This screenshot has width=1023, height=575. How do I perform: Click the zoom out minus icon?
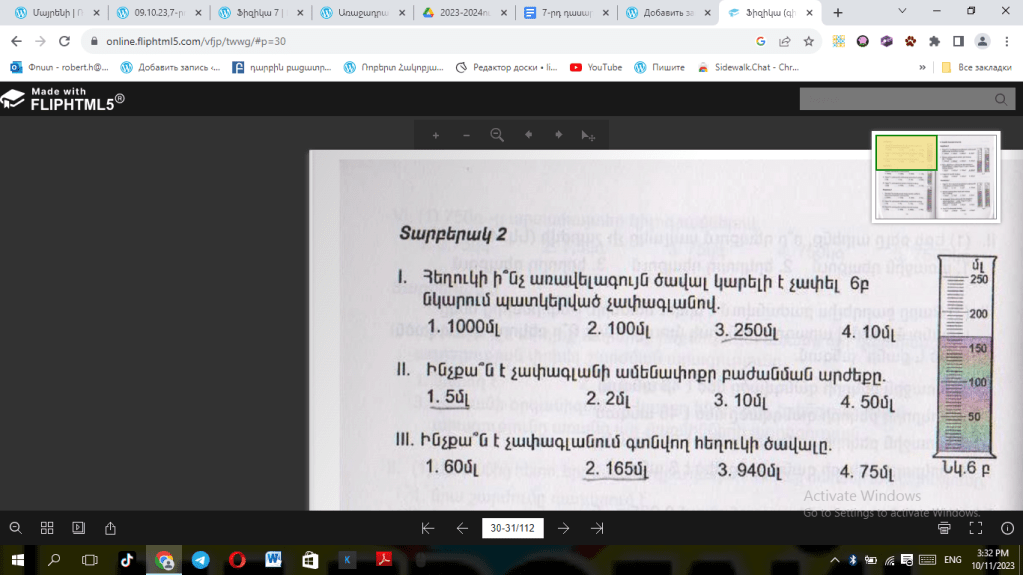click(466, 135)
